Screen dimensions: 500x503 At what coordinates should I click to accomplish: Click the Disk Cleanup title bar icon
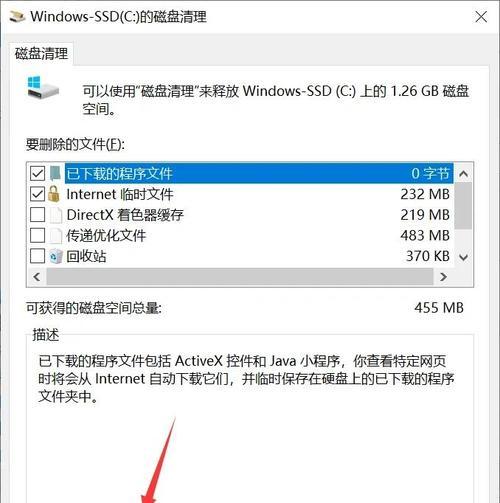tap(17, 17)
